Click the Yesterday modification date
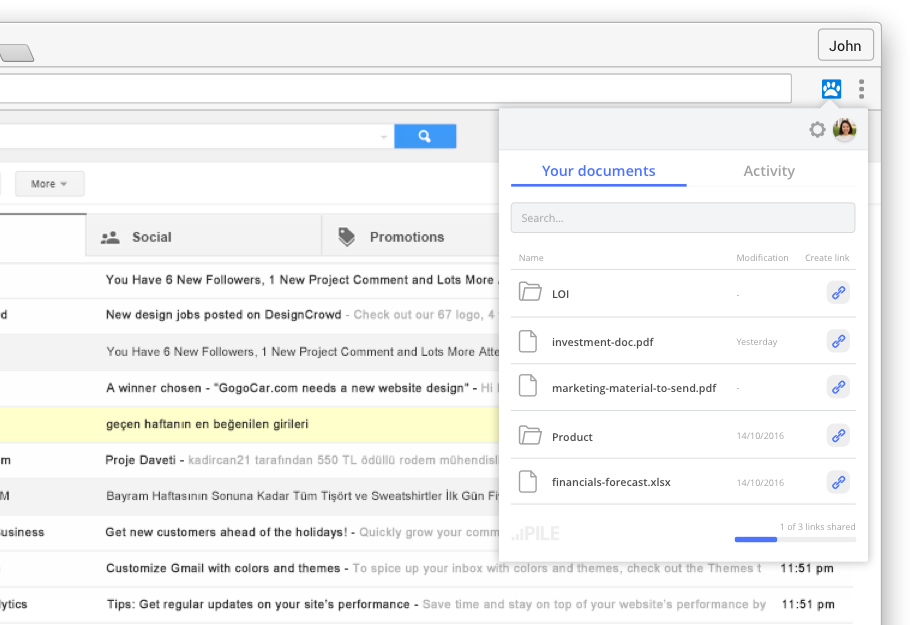 pos(757,342)
